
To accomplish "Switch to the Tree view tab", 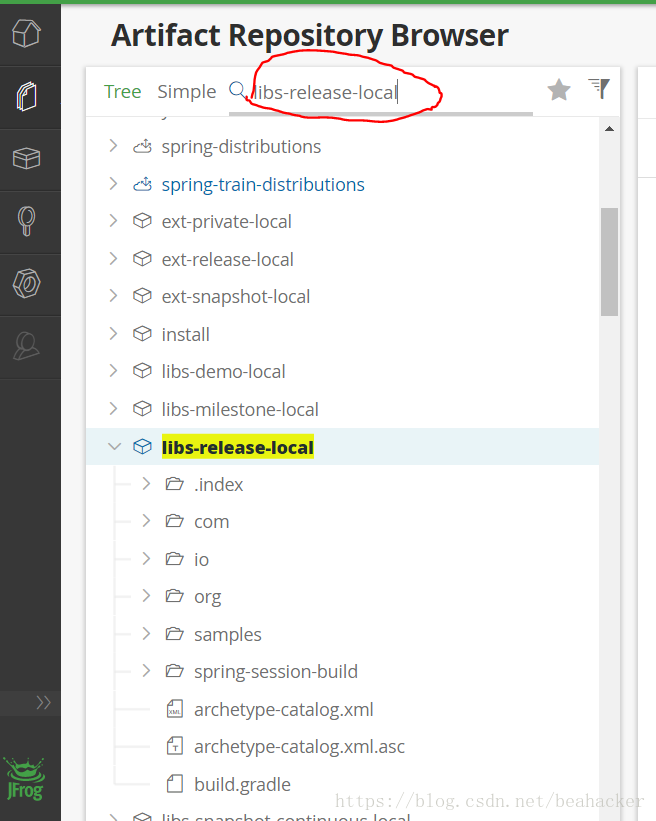I will [x=123, y=92].
